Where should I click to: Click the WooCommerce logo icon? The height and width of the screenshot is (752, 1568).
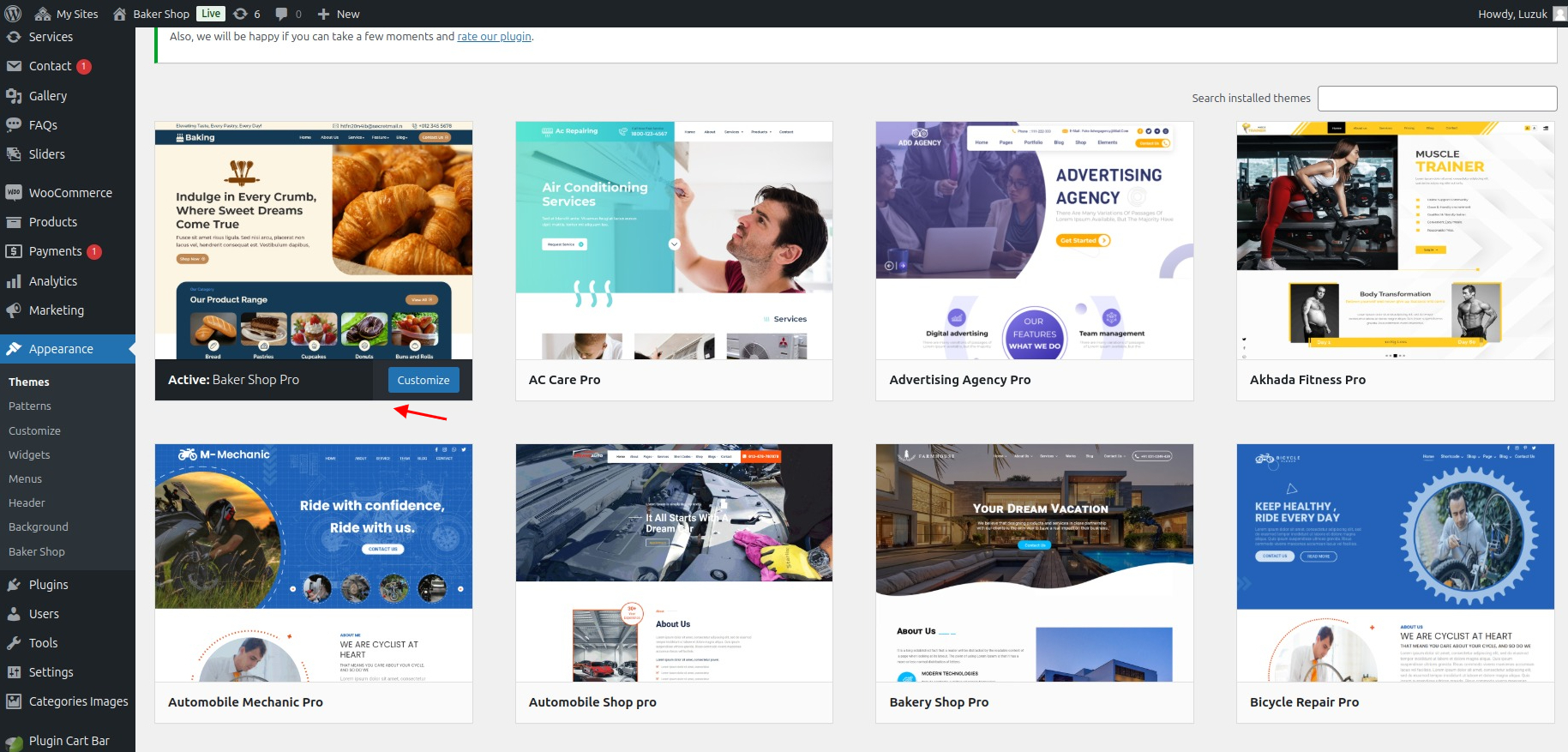click(x=14, y=193)
